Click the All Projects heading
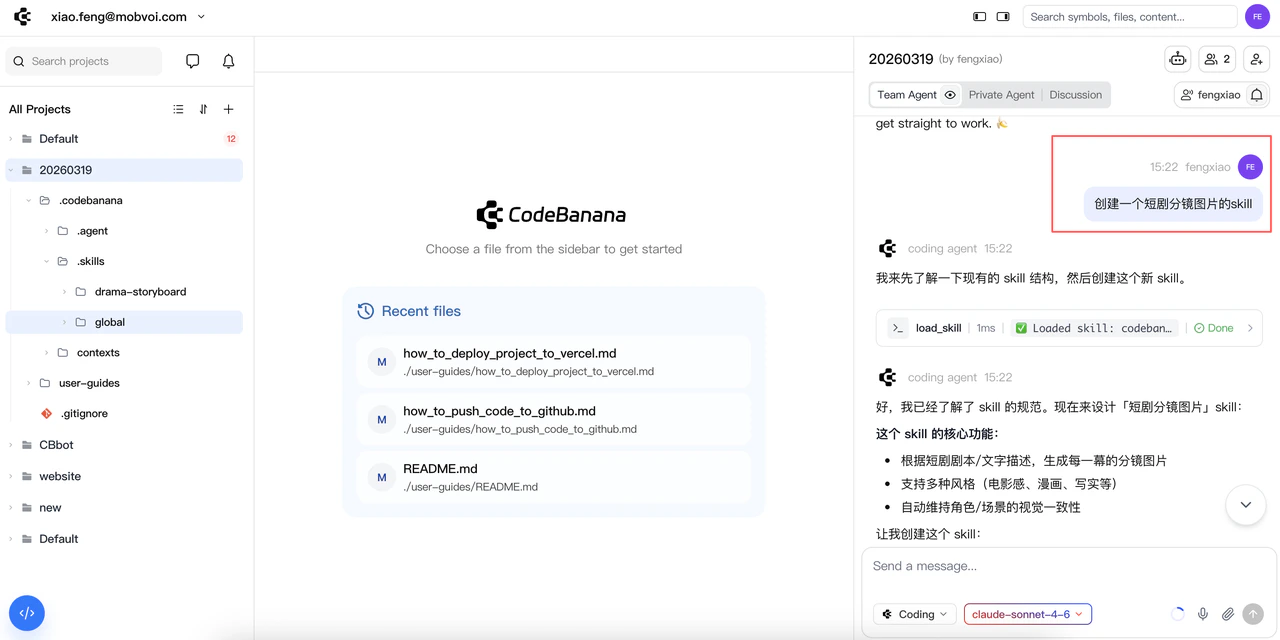This screenshot has width=1280, height=640. (x=40, y=109)
